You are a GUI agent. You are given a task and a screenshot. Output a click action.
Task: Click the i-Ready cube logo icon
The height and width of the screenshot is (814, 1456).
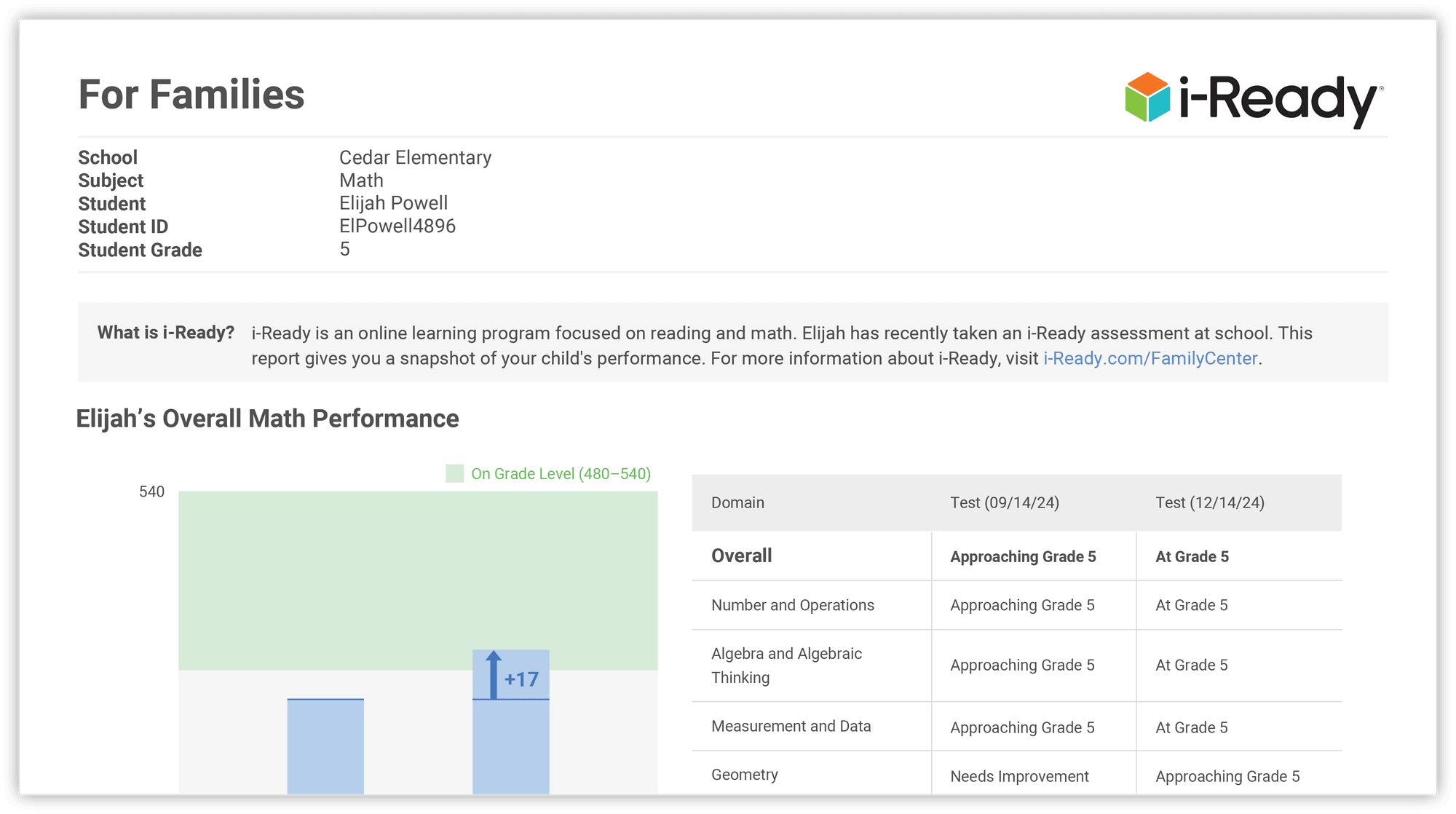[x=1147, y=97]
